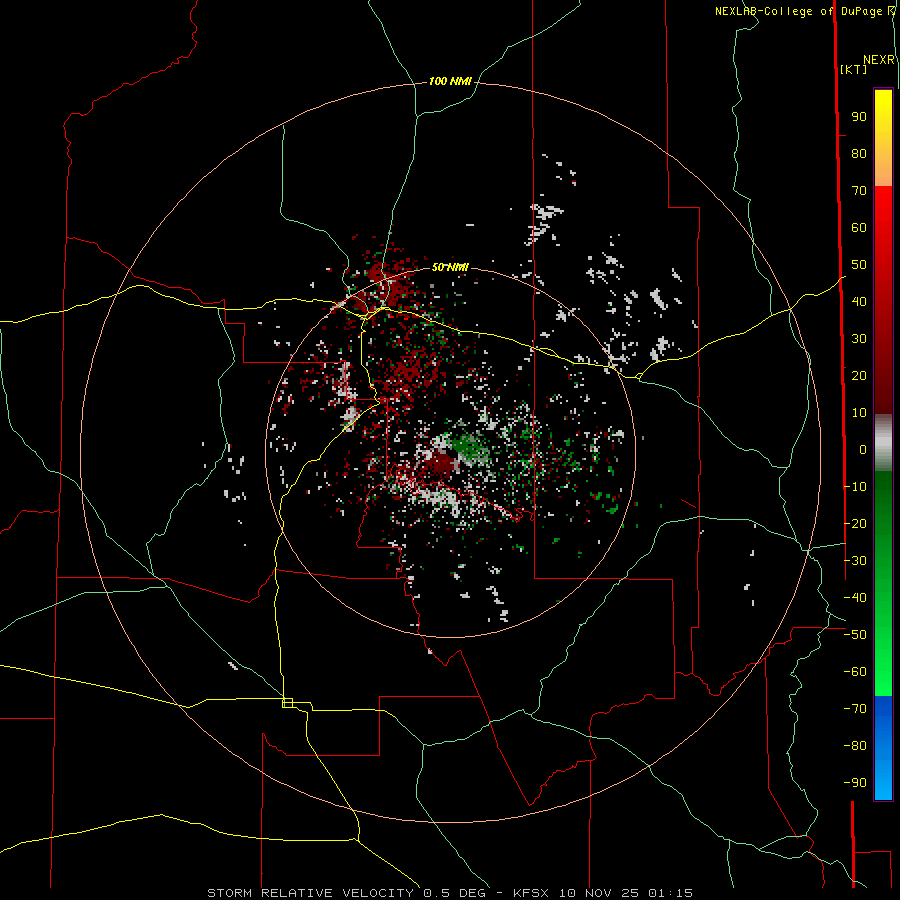The image size is (900, 900).
Task: Click the positive 80 scale value
Action: [859, 154]
